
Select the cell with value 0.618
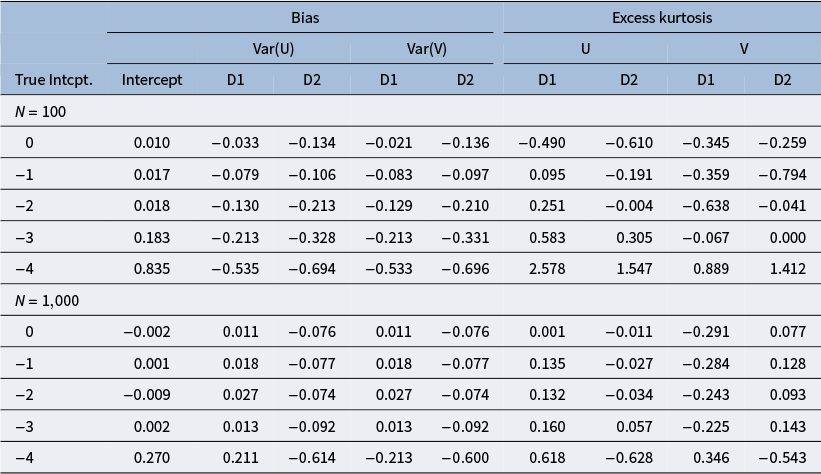tap(547, 458)
